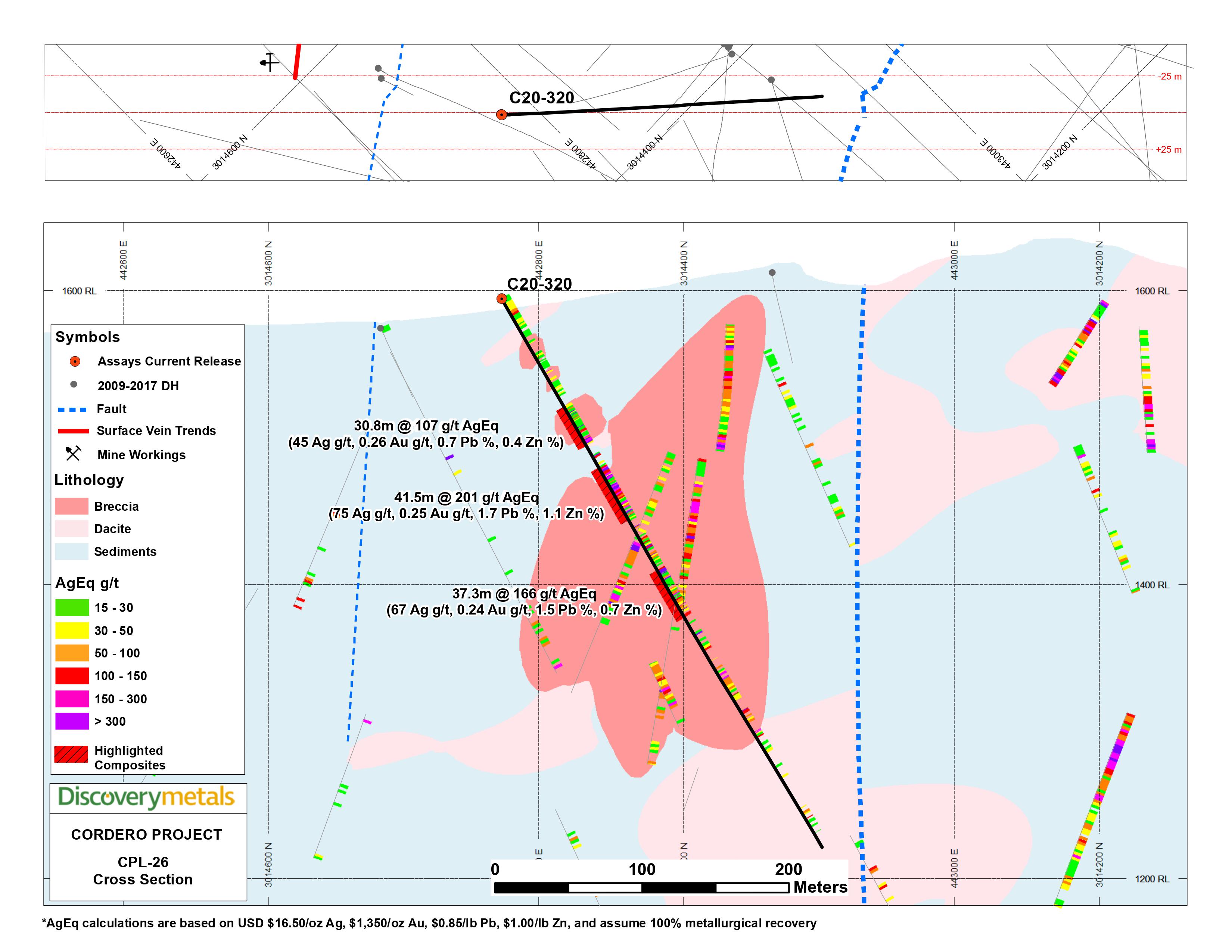This screenshot has width=1232, height=952.
Task: Click the black and white scale bar
Action: point(641,888)
